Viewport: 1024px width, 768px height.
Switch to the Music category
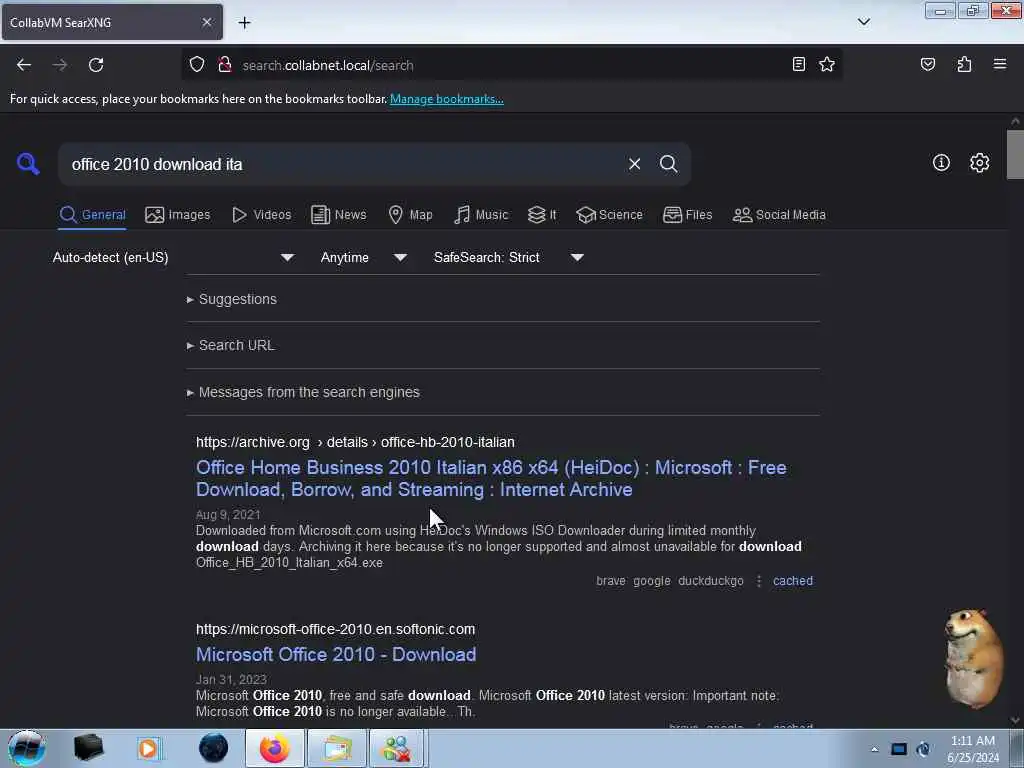(x=481, y=215)
